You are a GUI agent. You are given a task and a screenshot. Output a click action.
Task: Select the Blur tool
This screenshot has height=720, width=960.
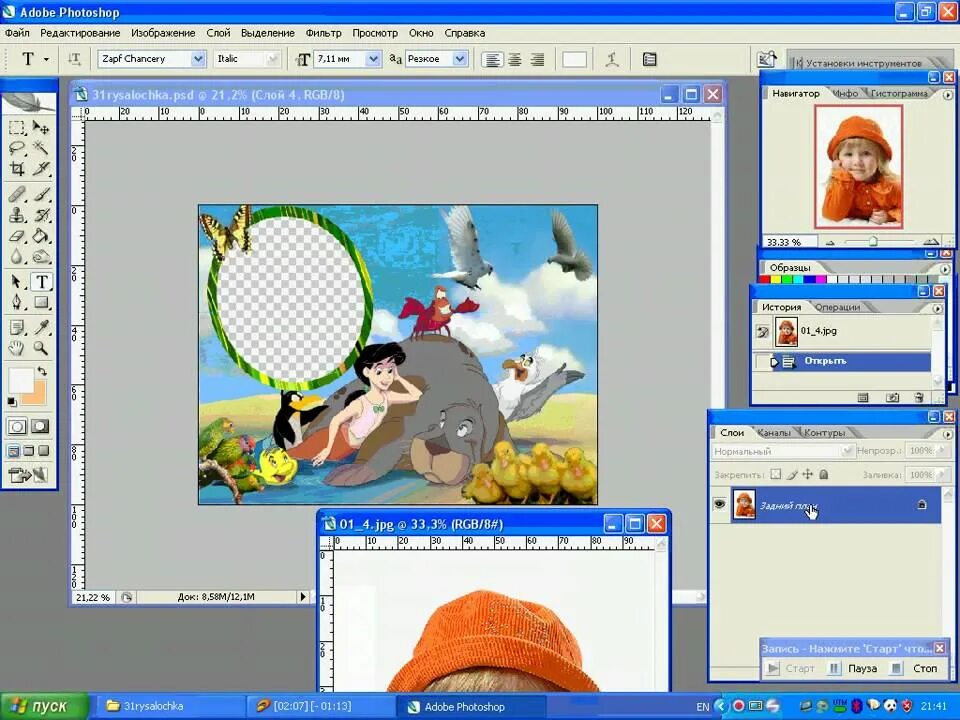17,256
